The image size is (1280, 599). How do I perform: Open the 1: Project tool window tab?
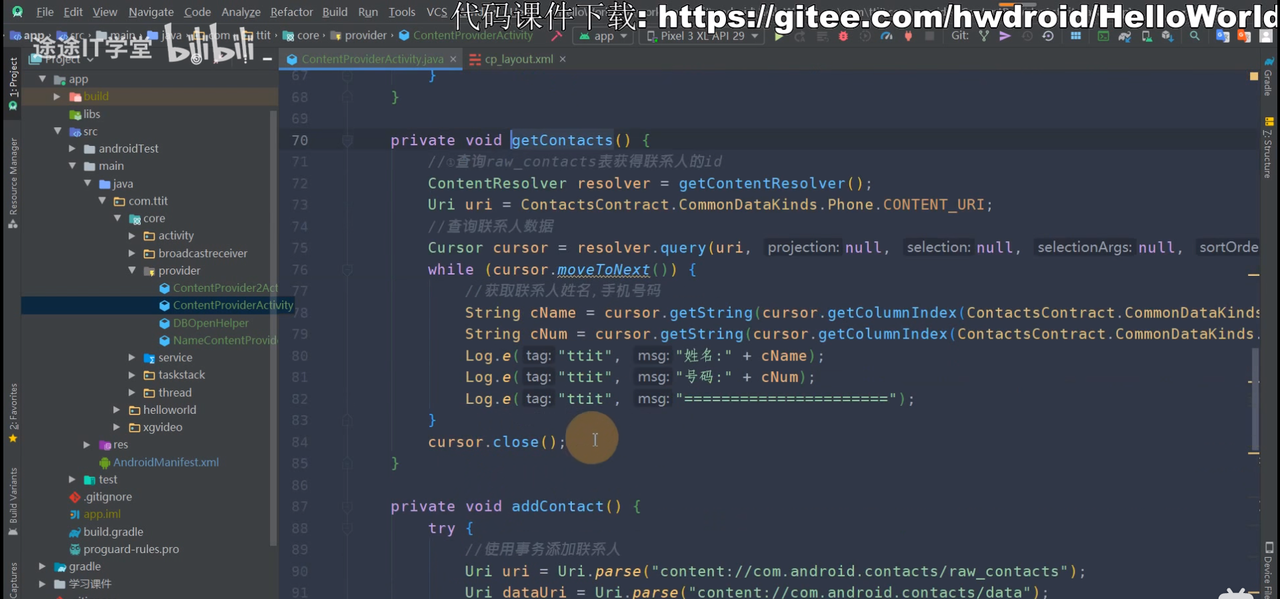tap(13, 83)
